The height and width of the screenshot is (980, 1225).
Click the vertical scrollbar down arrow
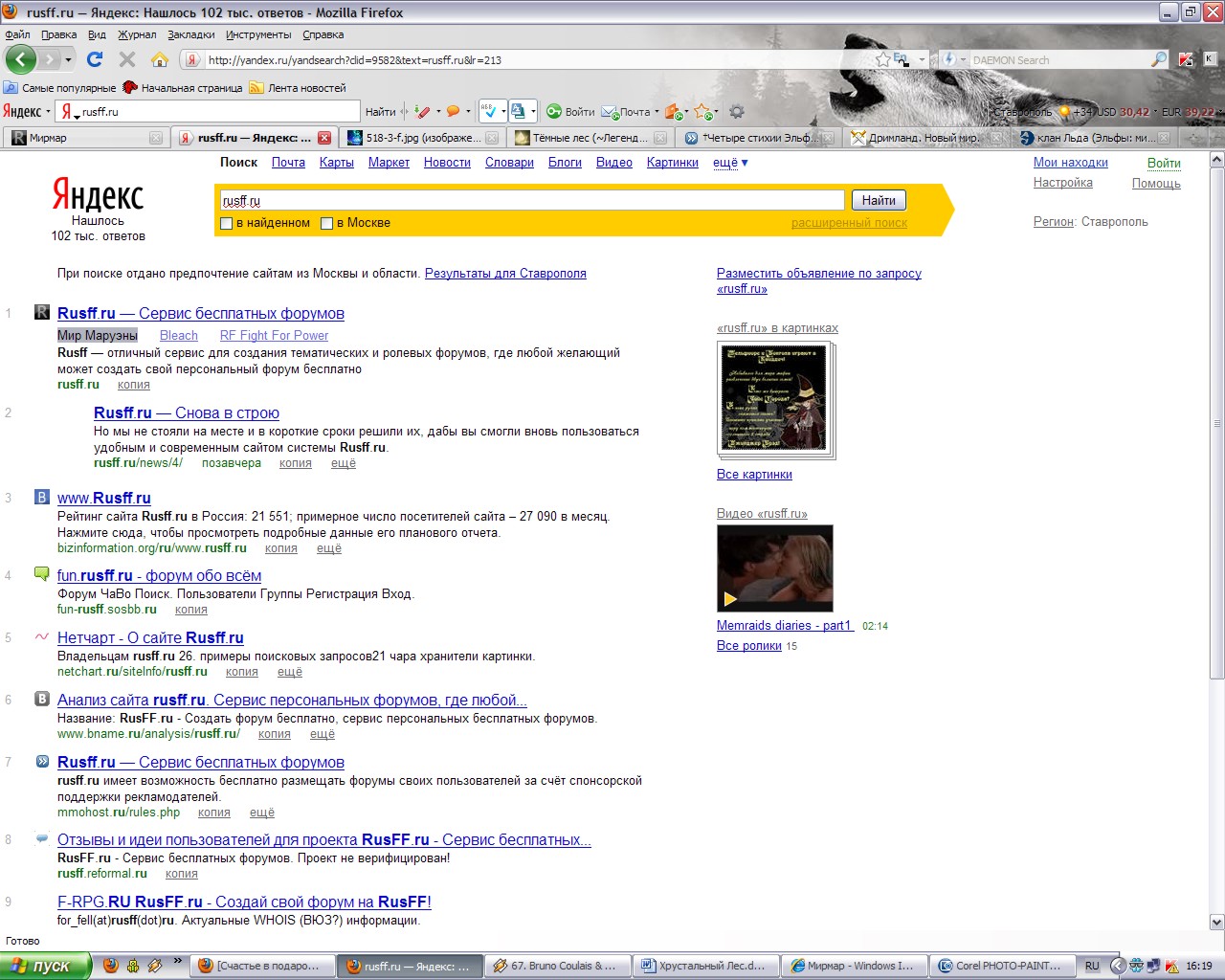1216,923
